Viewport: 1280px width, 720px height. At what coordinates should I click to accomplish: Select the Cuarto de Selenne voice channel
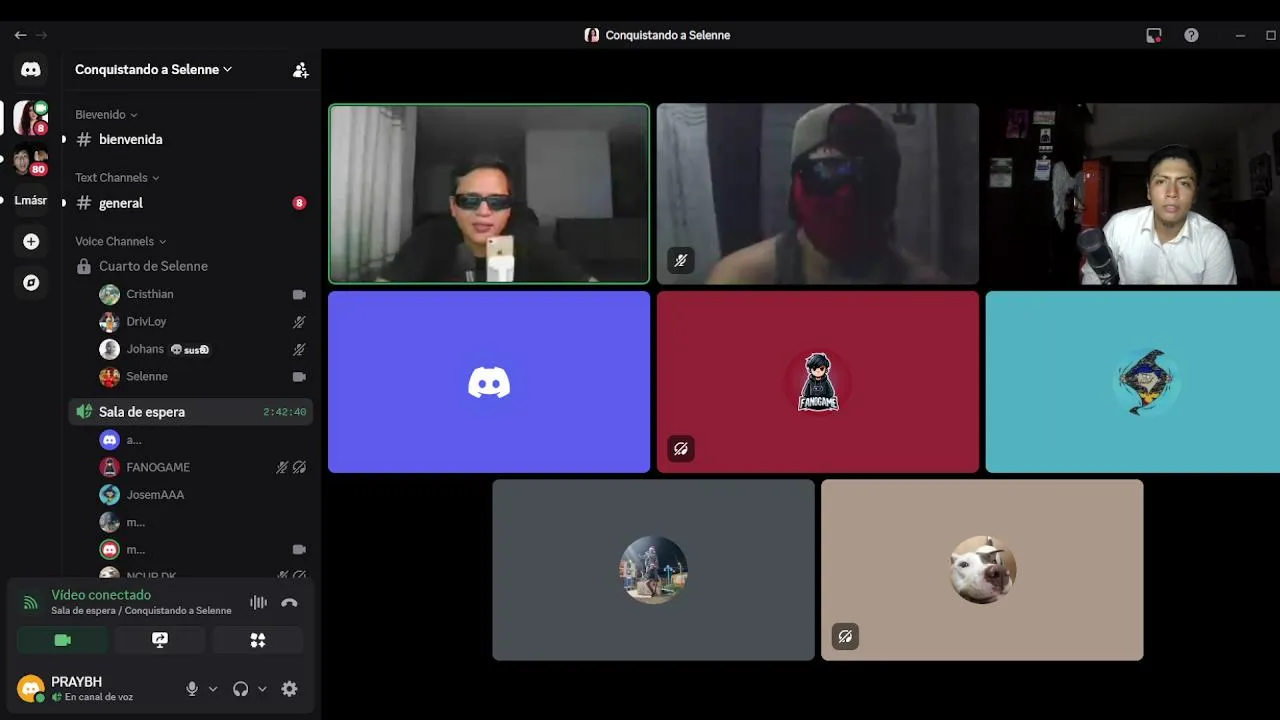(x=190, y=267)
